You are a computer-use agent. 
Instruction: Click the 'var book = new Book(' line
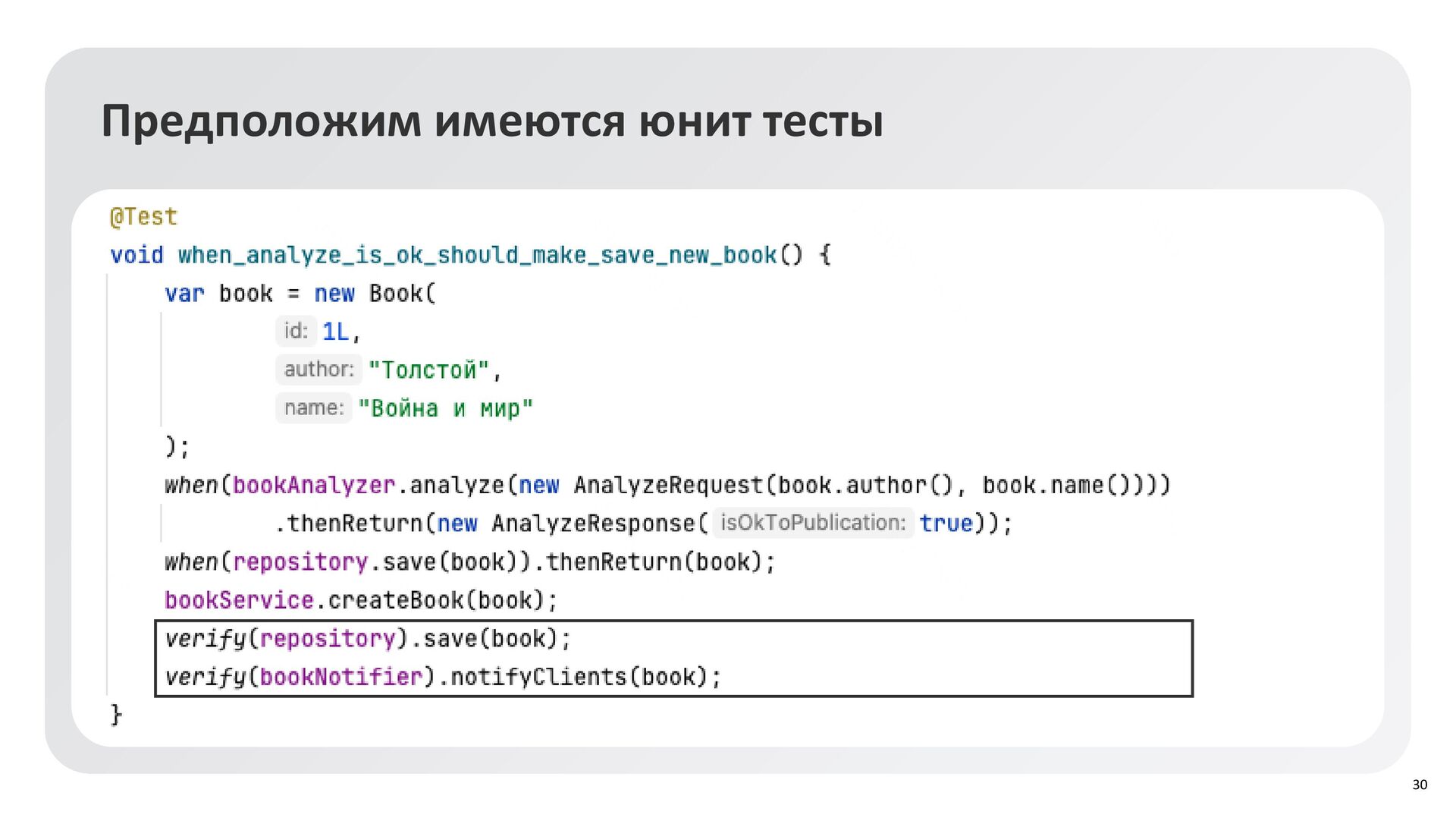pos(300,294)
